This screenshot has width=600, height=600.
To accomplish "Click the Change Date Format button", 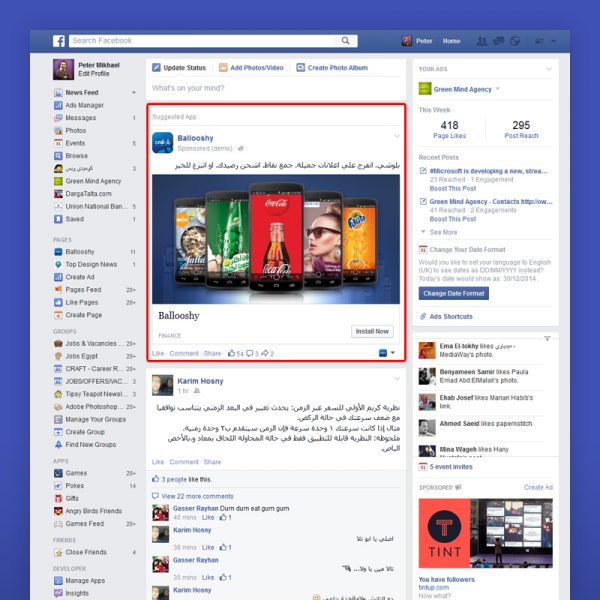I will tap(453, 293).
